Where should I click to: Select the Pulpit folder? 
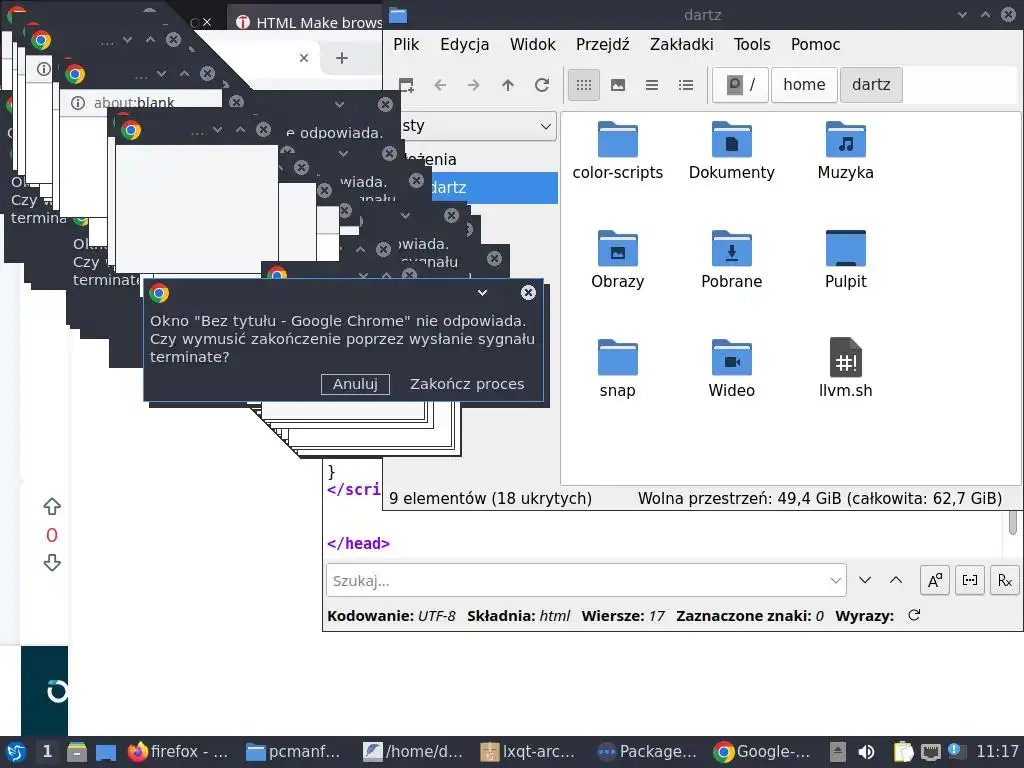click(846, 259)
